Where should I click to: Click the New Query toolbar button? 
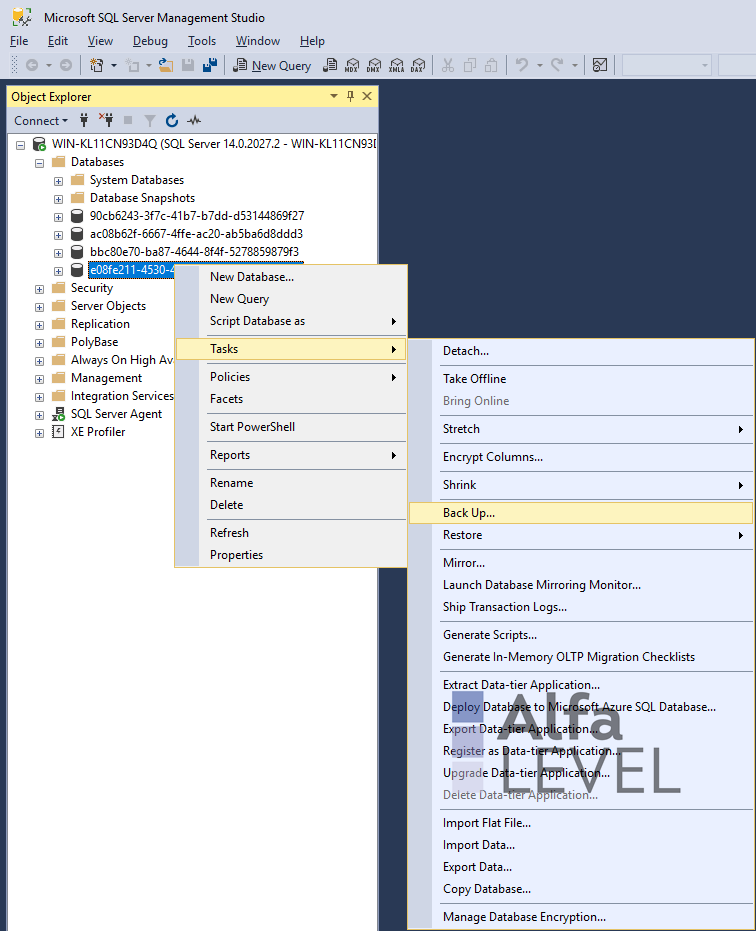coord(272,65)
